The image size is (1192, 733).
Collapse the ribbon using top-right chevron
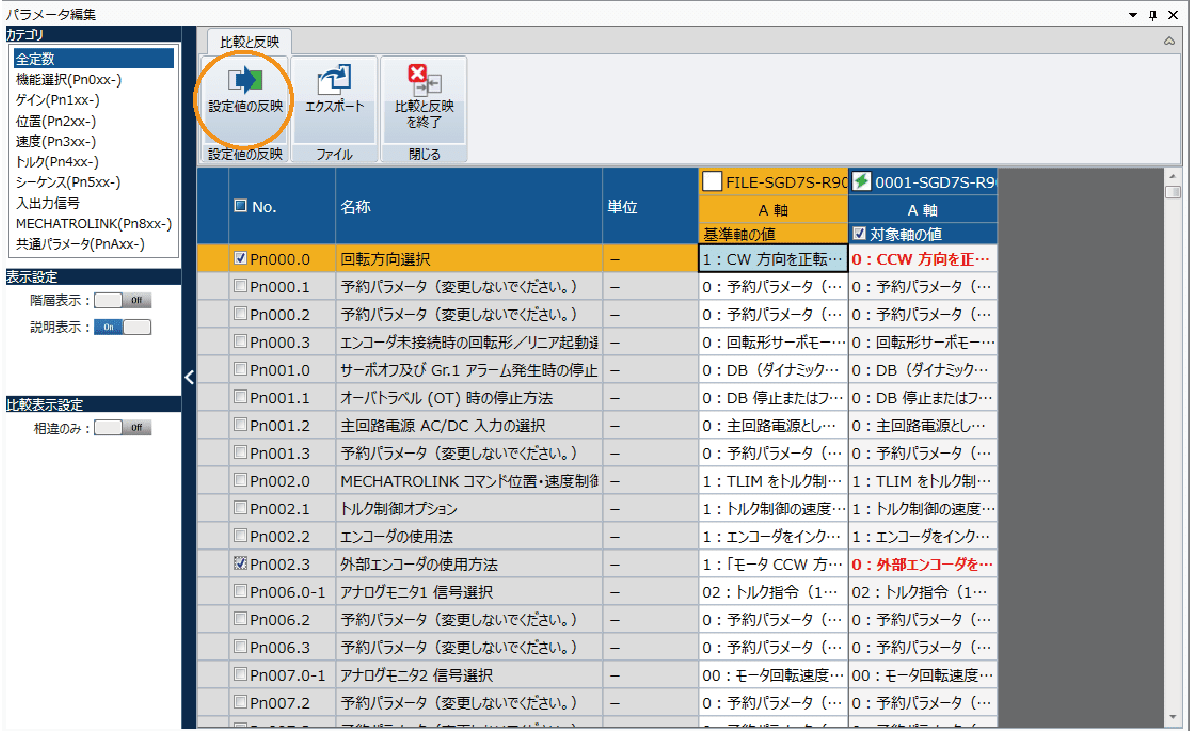1169,42
